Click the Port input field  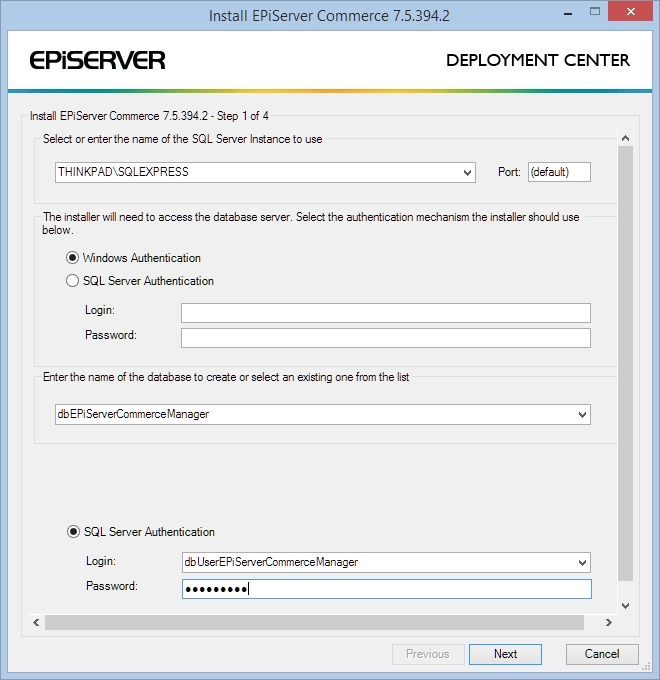[559, 172]
